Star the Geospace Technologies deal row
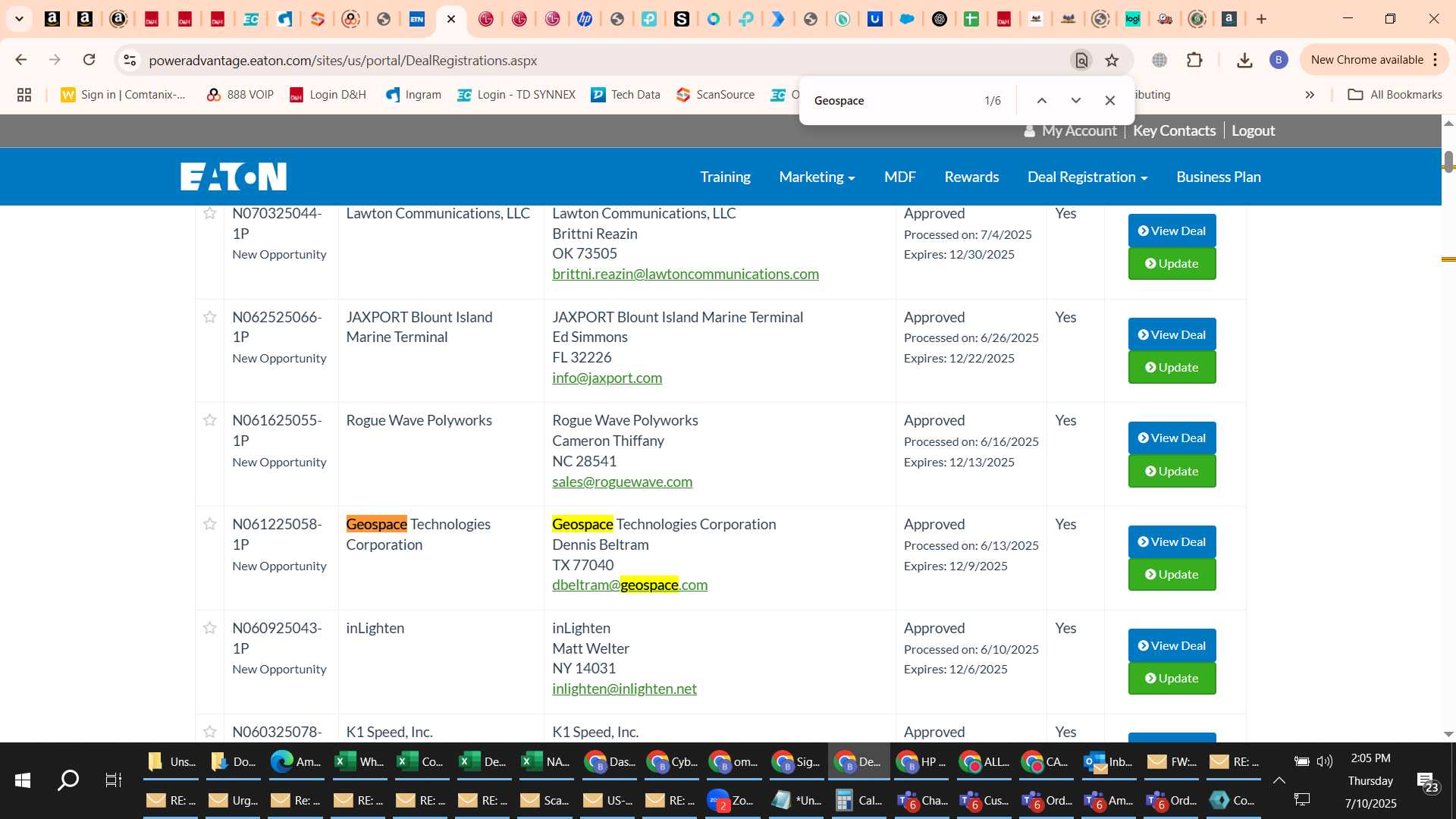 pyautogui.click(x=210, y=524)
